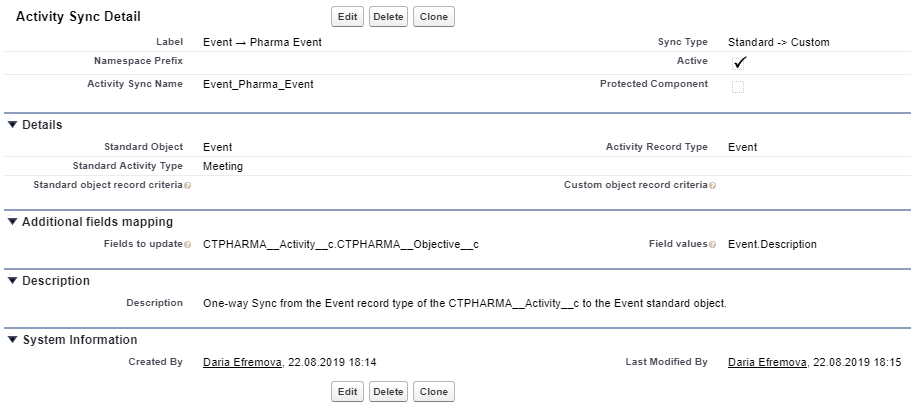Viewport: 911px width, 406px height.
Task: Click the Event_Pharma_Event sync name value
Action: click(x=258, y=85)
